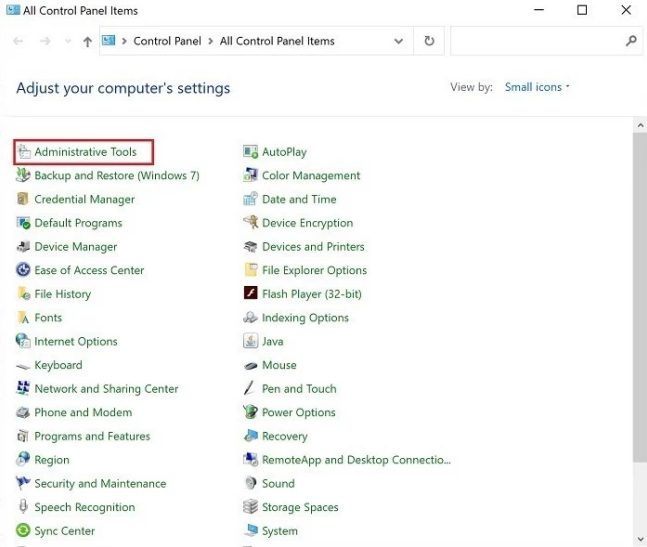
Task: Open RemoteApp and Desktop Connections link
Action: pos(357,460)
